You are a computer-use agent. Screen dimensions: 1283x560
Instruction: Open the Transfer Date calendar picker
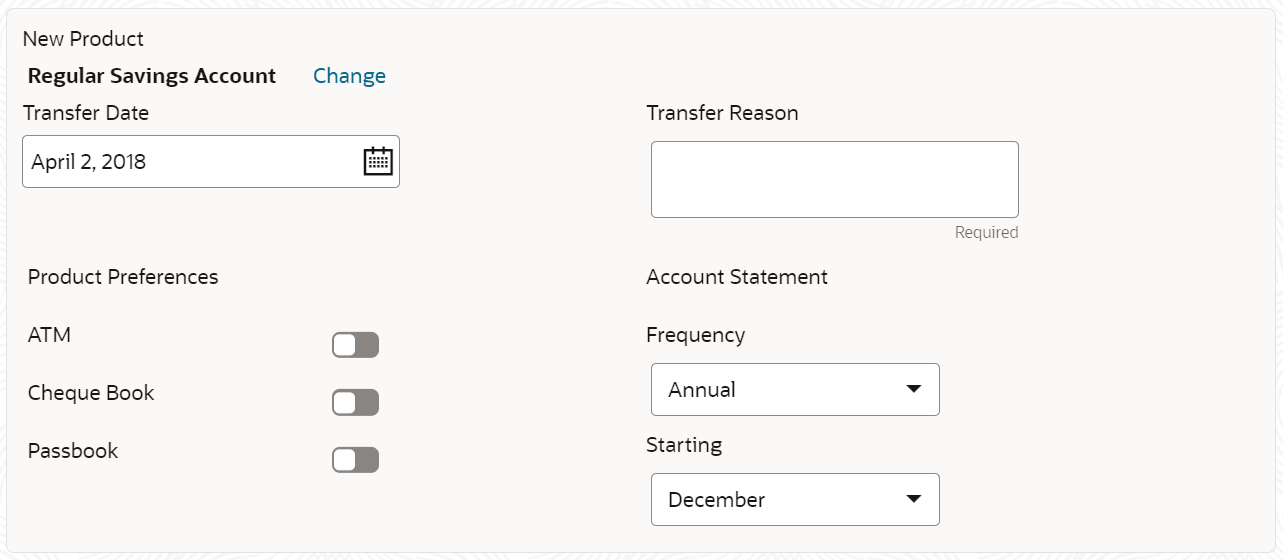tap(378, 161)
